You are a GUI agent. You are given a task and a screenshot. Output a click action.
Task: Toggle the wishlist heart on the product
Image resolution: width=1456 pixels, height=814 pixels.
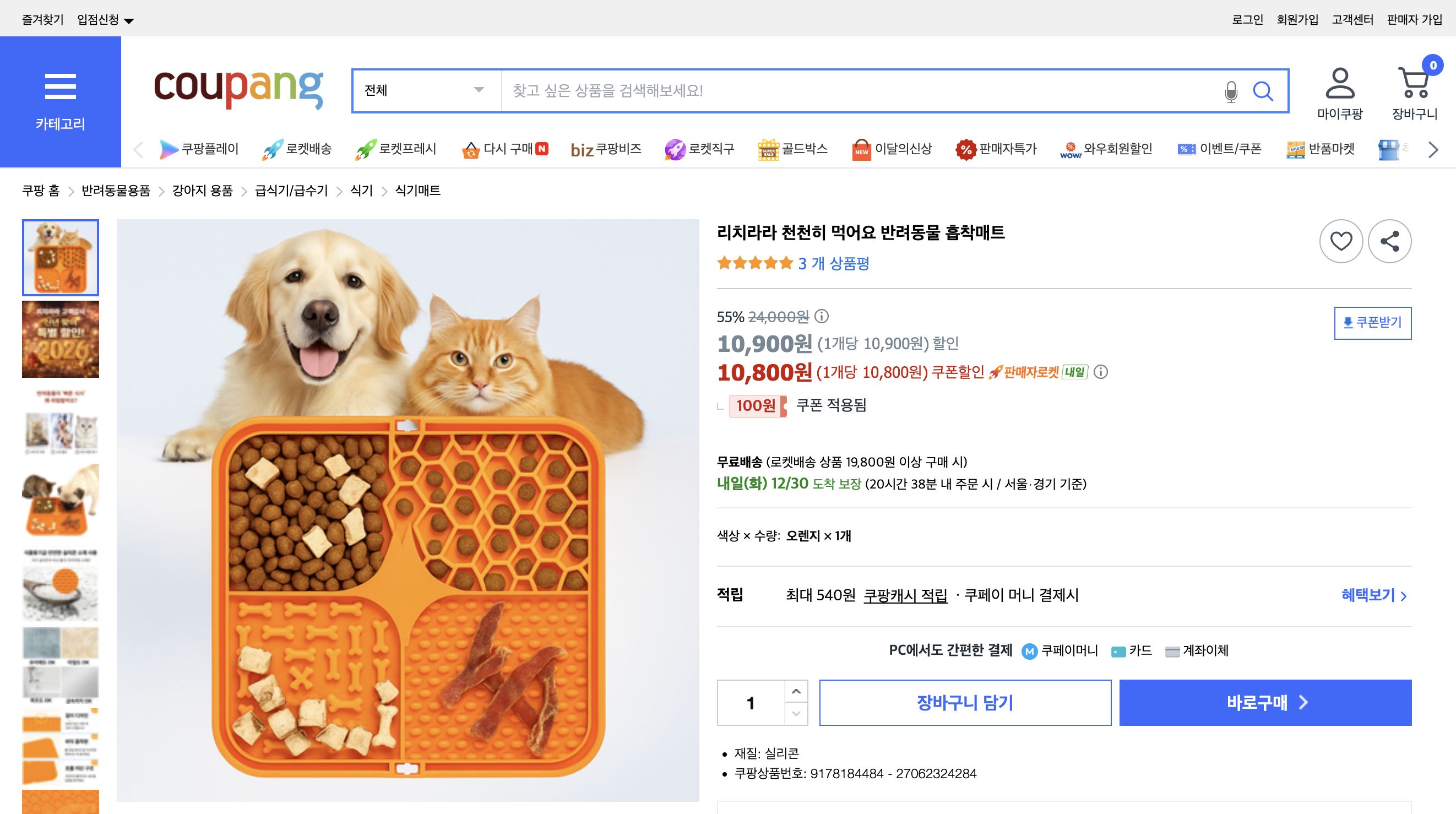click(x=1341, y=241)
